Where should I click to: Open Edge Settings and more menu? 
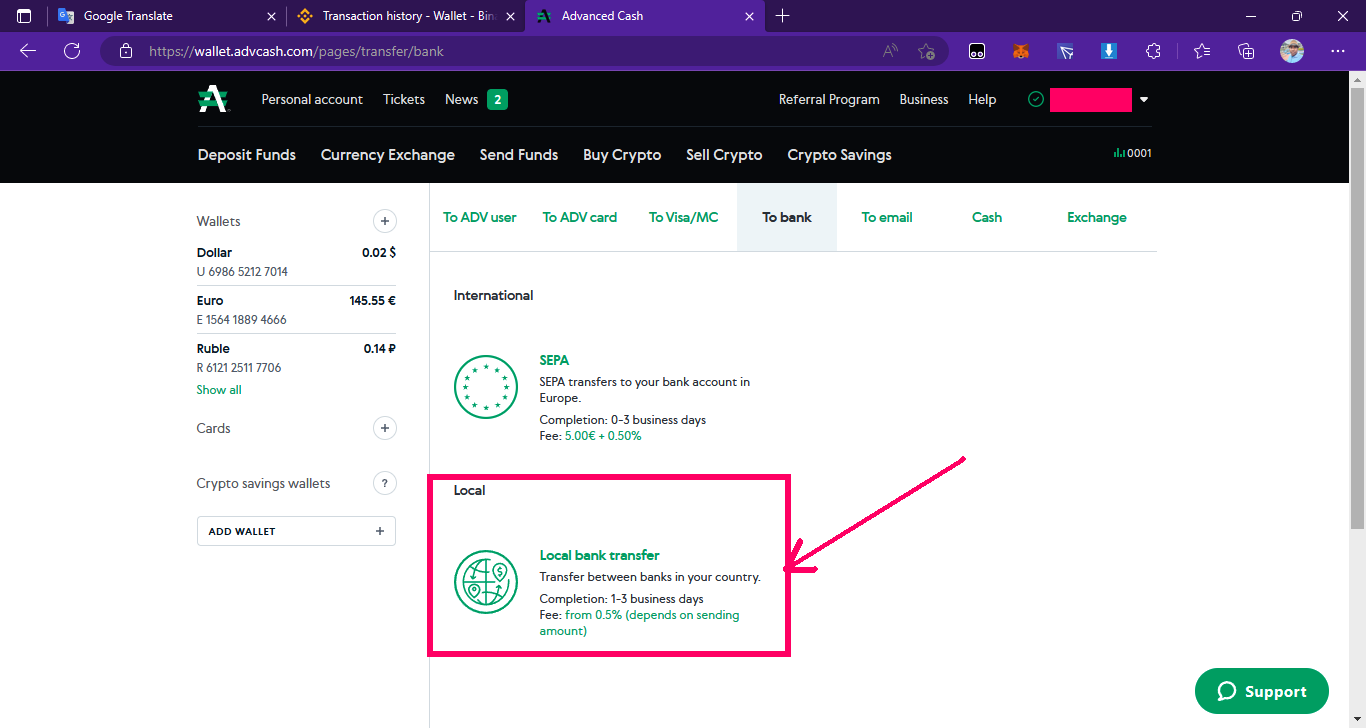(1338, 51)
